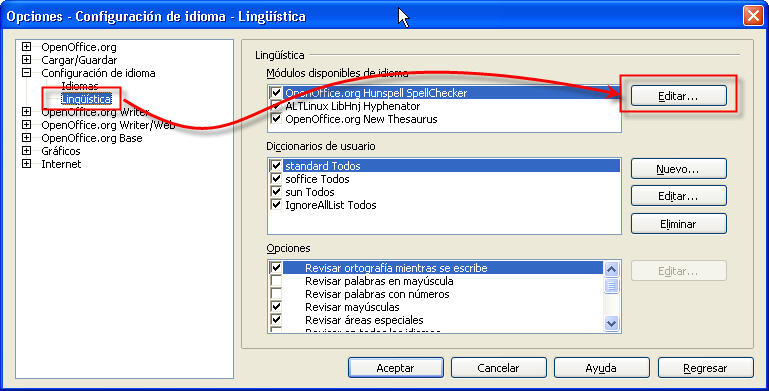Enable Revisar palabras con números option

[x=276, y=294]
